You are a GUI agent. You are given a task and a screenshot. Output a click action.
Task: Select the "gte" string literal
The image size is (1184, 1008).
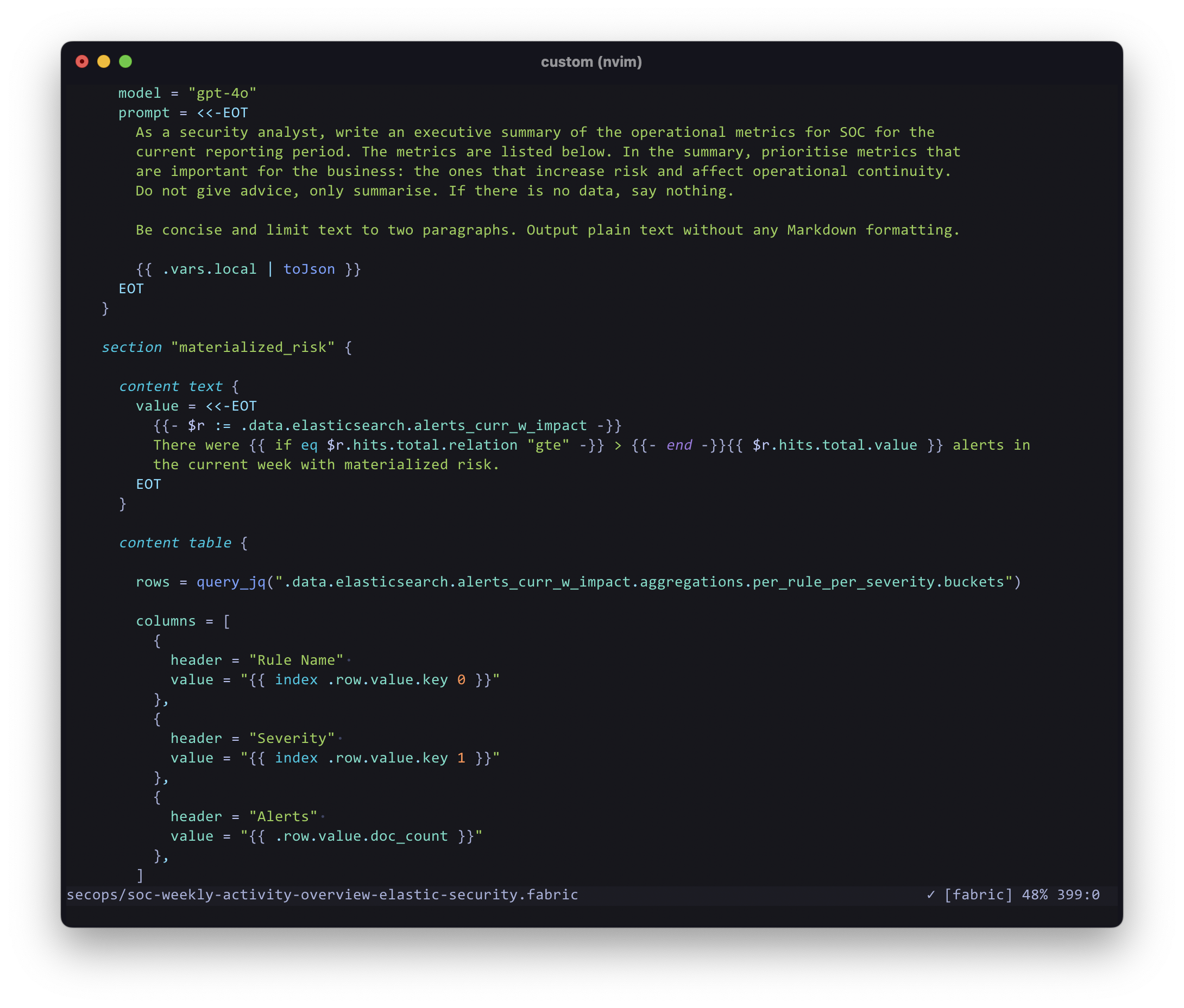click(x=549, y=445)
